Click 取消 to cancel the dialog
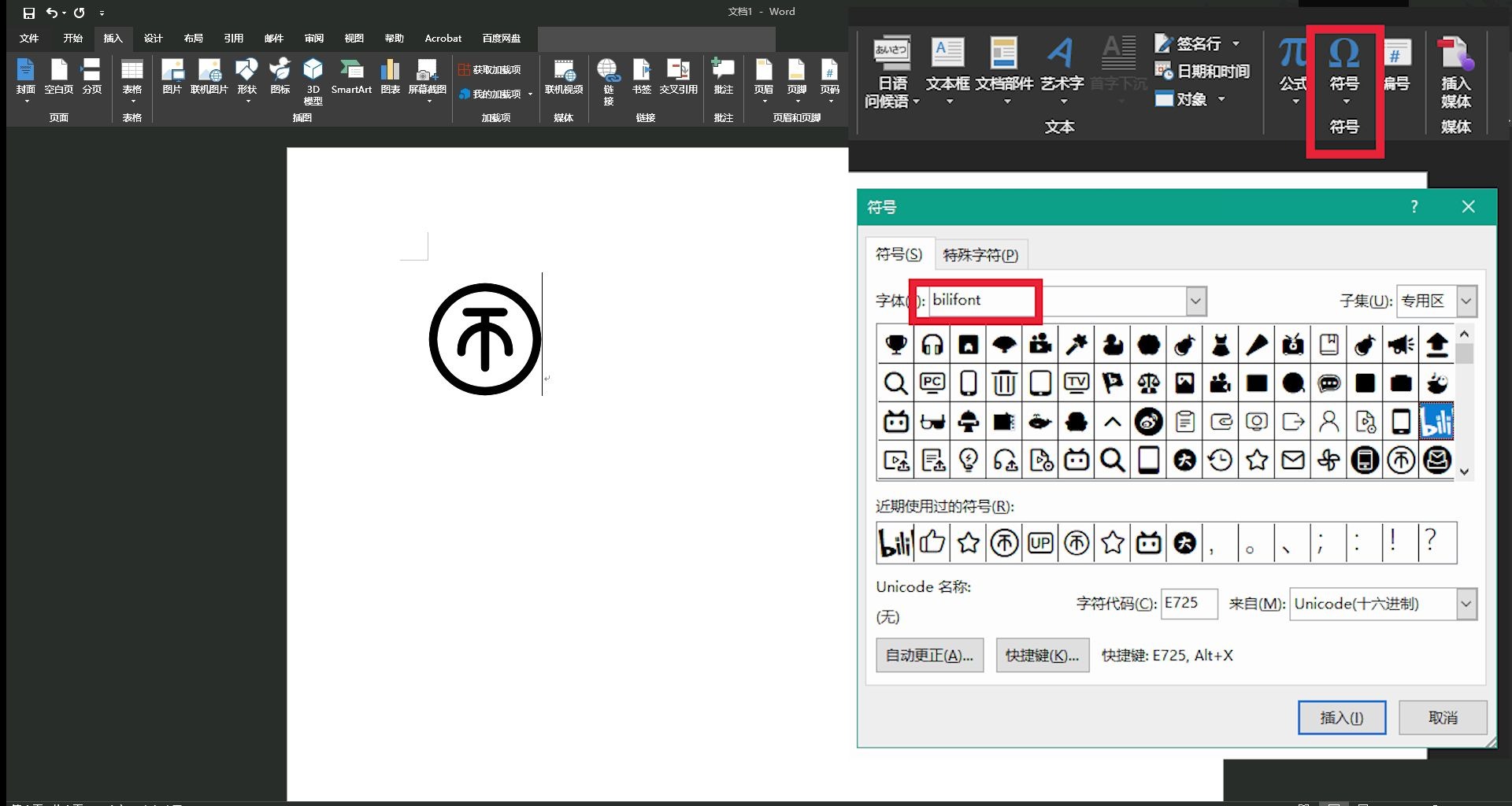This screenshot has height=806, width=1512. click(1443, 718)
